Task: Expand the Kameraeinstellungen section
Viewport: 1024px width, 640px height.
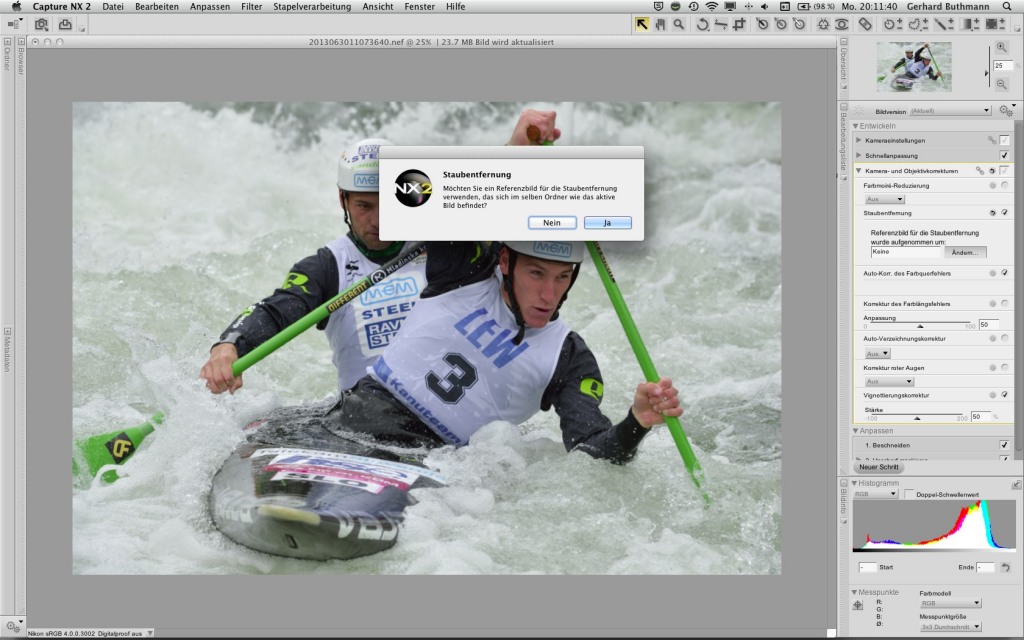Action: [859, 140]
